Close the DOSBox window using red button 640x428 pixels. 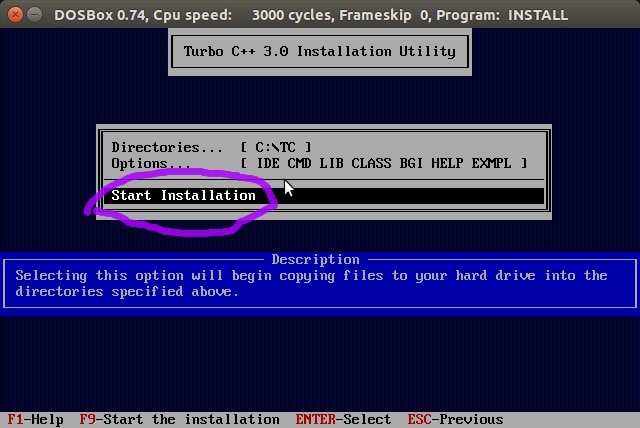point(15,15)
